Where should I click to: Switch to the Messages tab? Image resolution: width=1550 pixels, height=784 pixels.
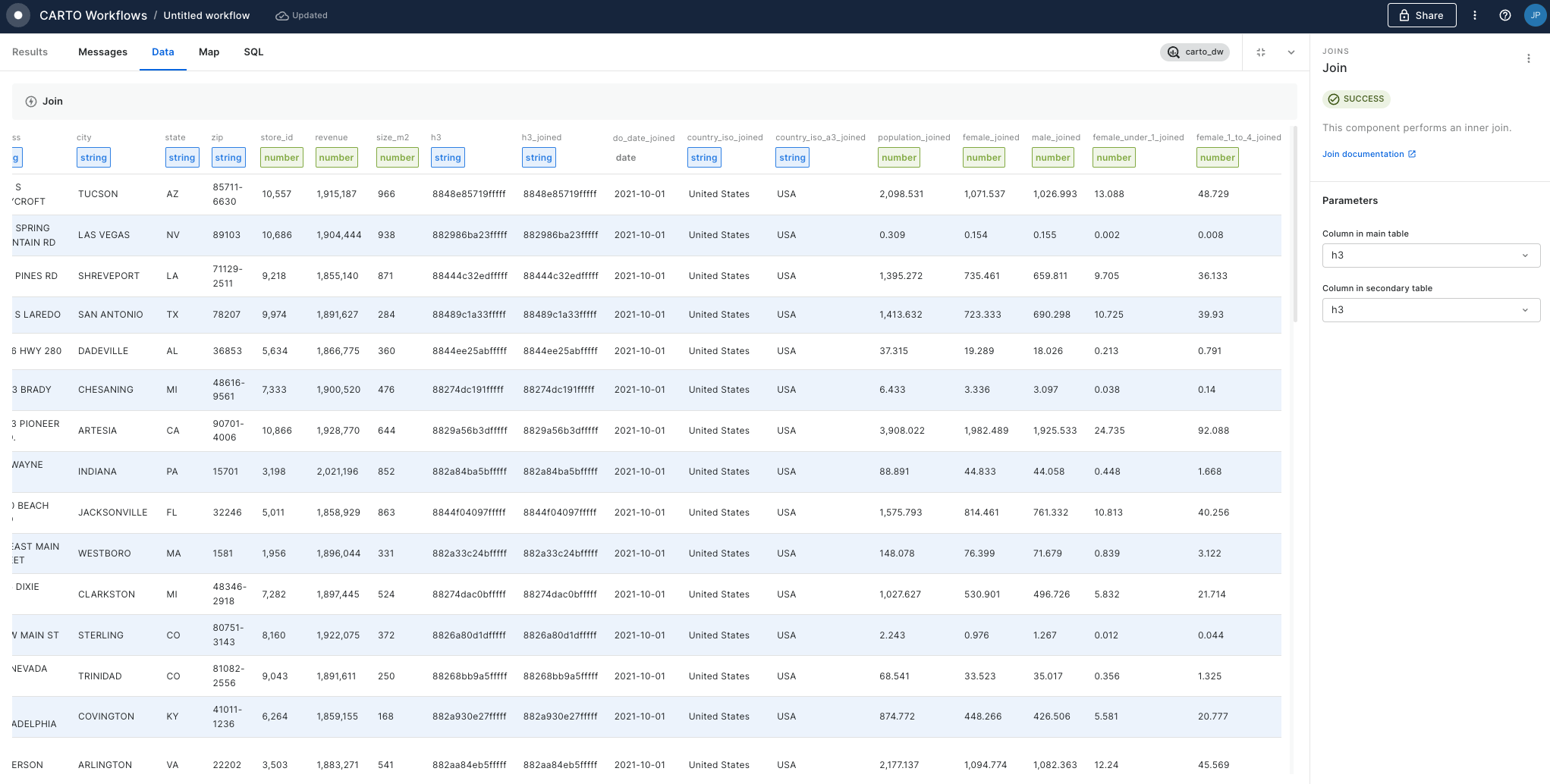click(x=102, y=52)
